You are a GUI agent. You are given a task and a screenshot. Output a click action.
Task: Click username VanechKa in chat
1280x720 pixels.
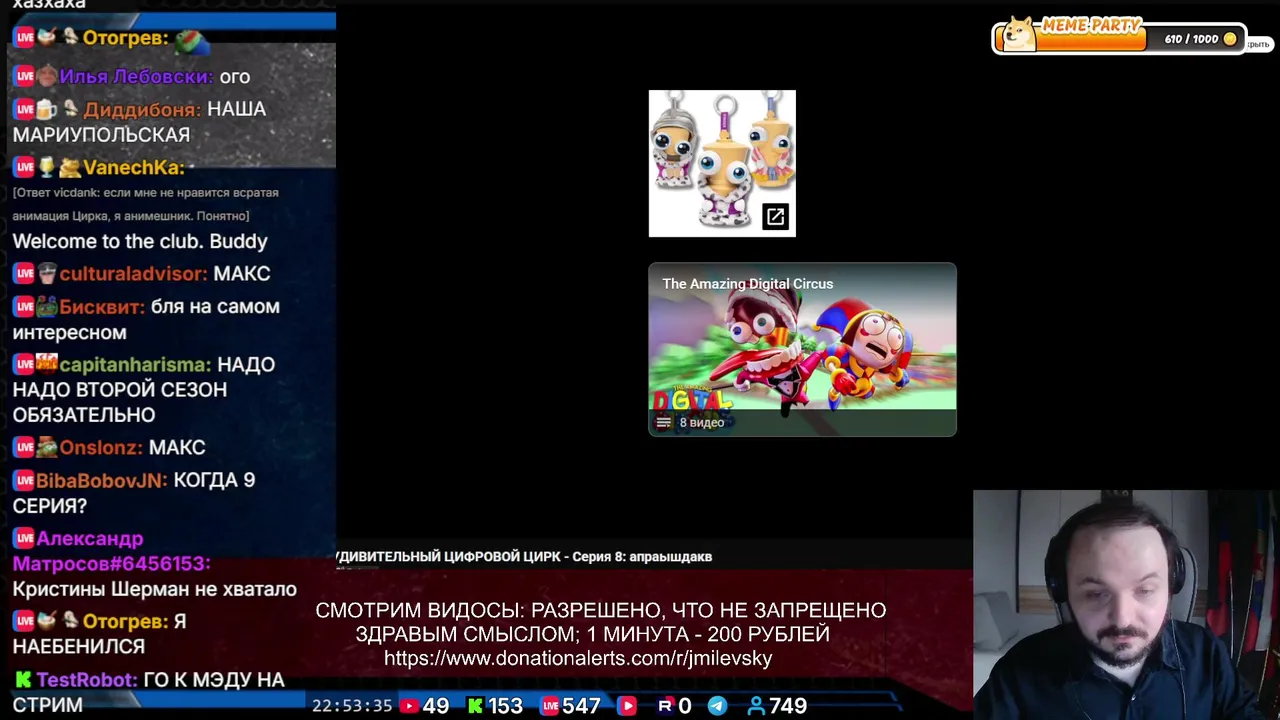134,168
